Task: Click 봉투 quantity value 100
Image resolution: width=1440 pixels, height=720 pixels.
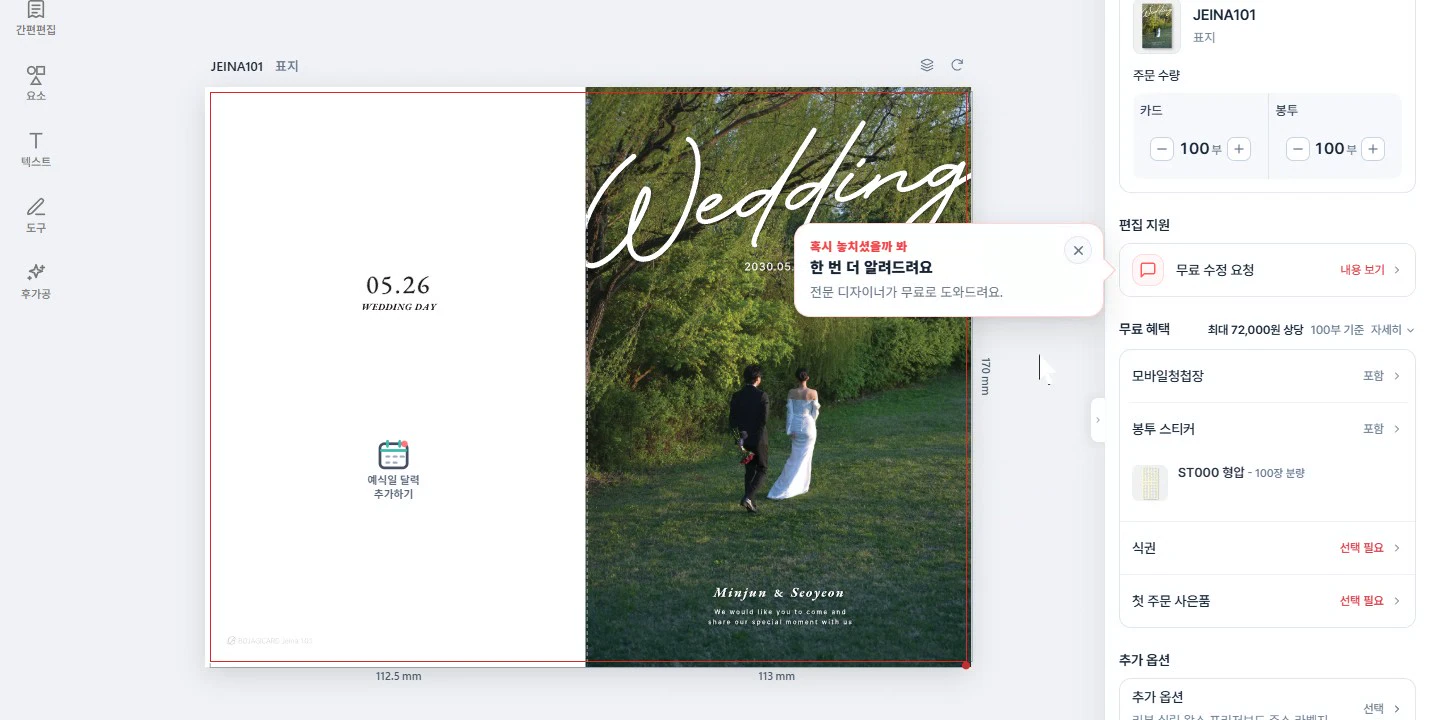Action: click(1330, 149)
